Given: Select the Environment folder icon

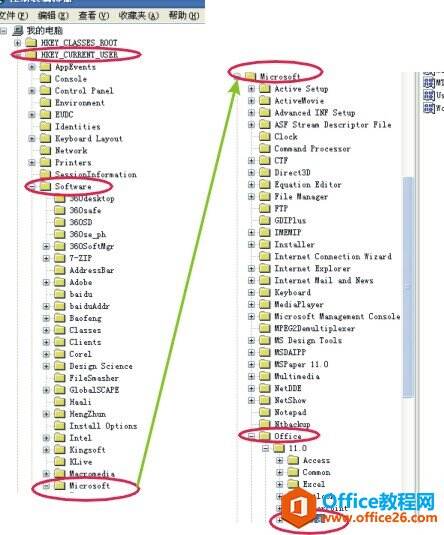Looking at the screenshot, I should (45, 103).
